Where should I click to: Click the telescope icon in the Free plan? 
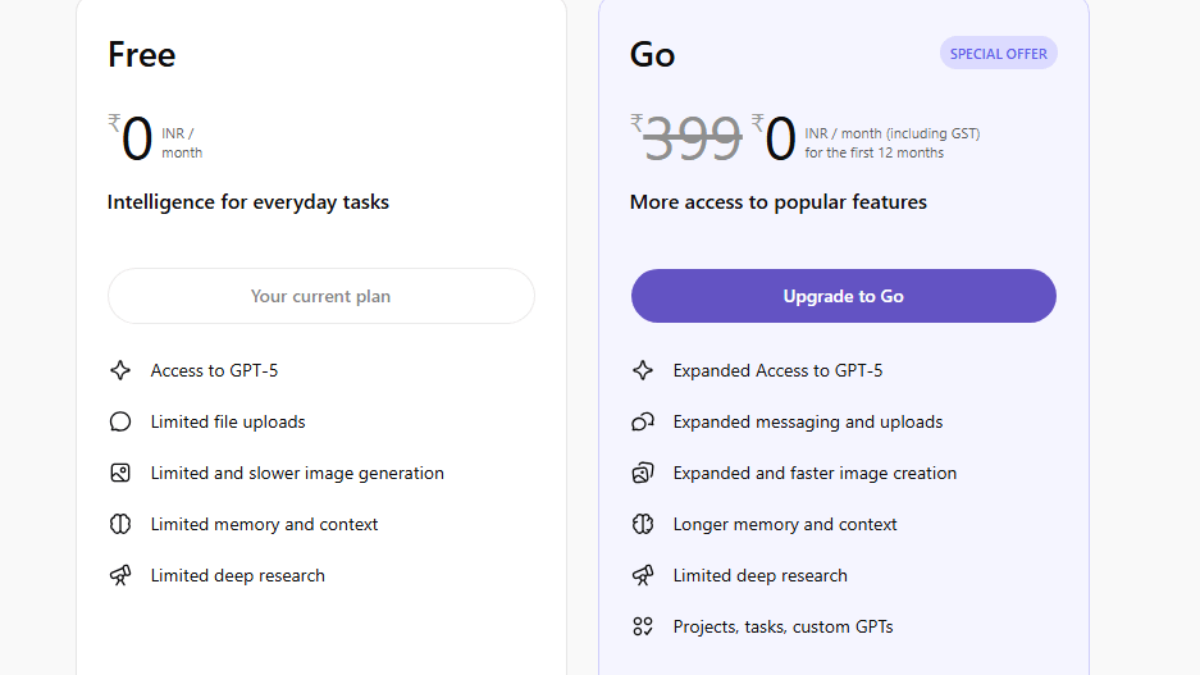(x=120, y=576)
